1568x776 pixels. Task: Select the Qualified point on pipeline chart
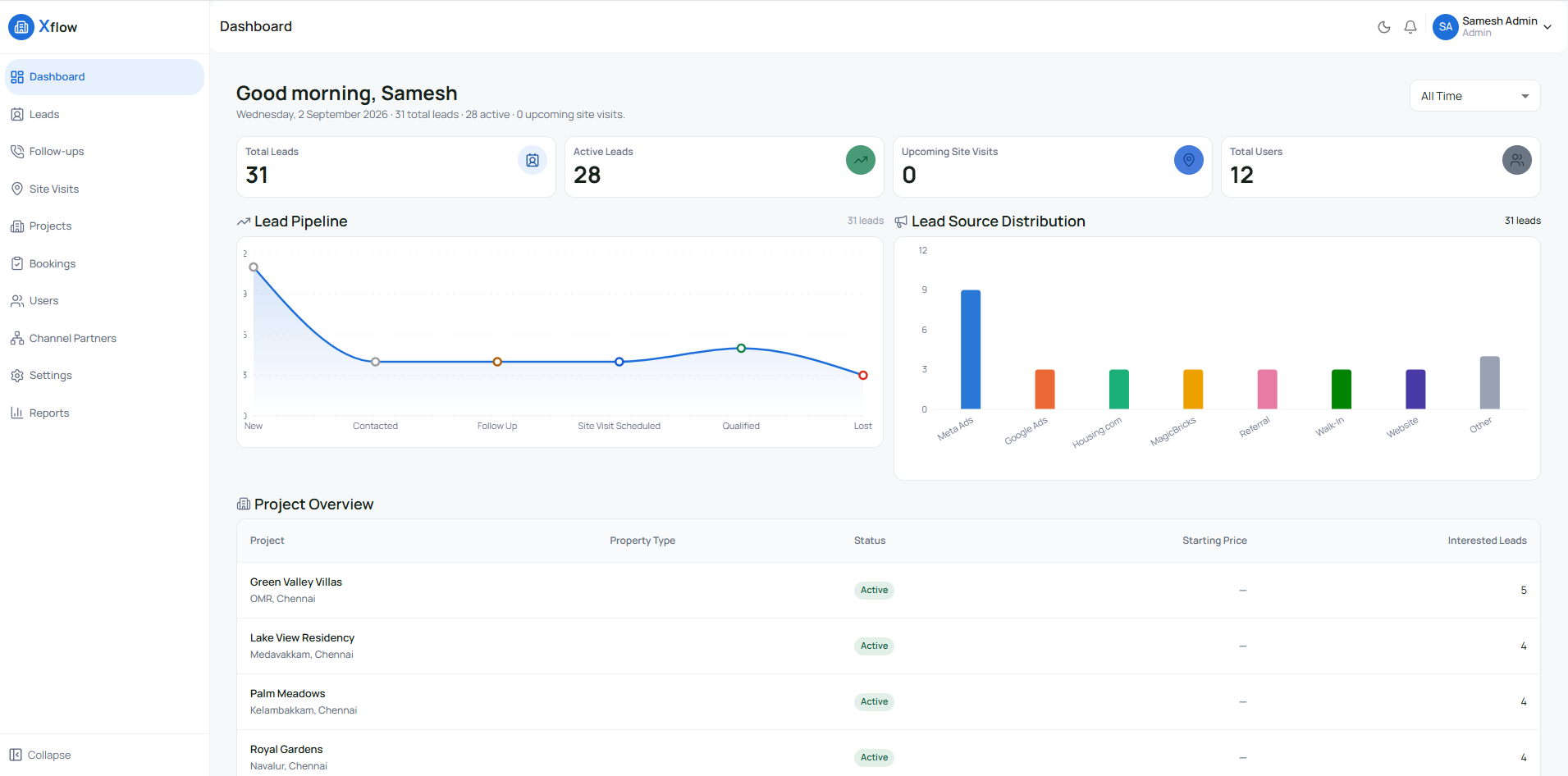click(x=741, y=349)
